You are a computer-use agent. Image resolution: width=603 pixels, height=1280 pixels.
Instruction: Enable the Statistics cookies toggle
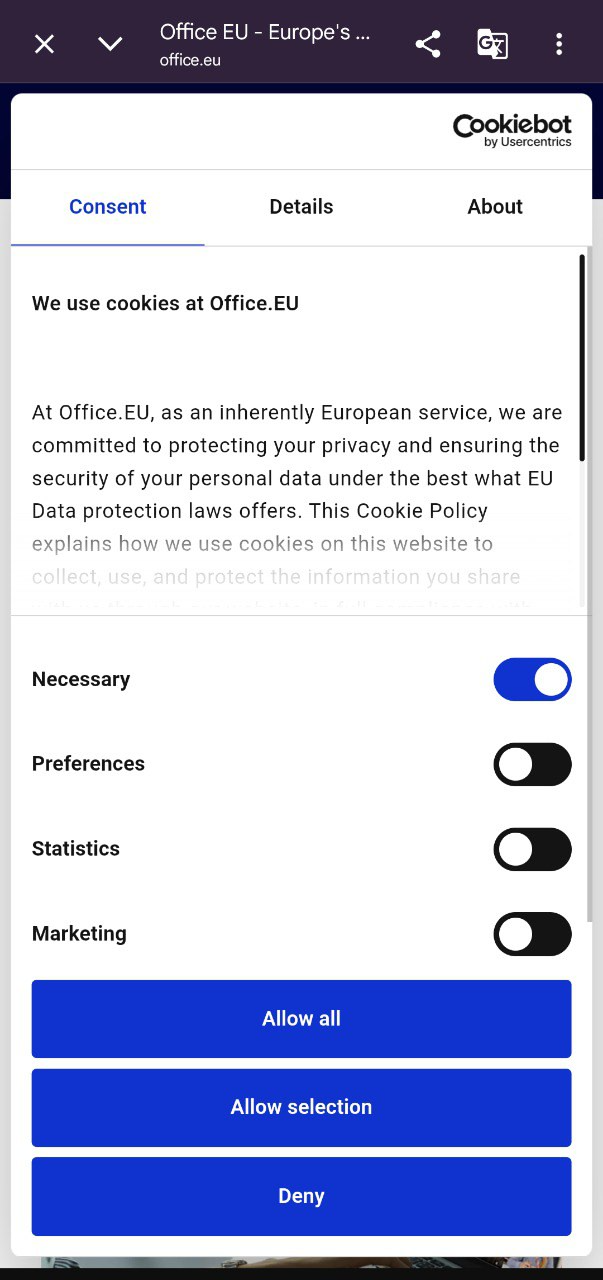pos(532,849)
